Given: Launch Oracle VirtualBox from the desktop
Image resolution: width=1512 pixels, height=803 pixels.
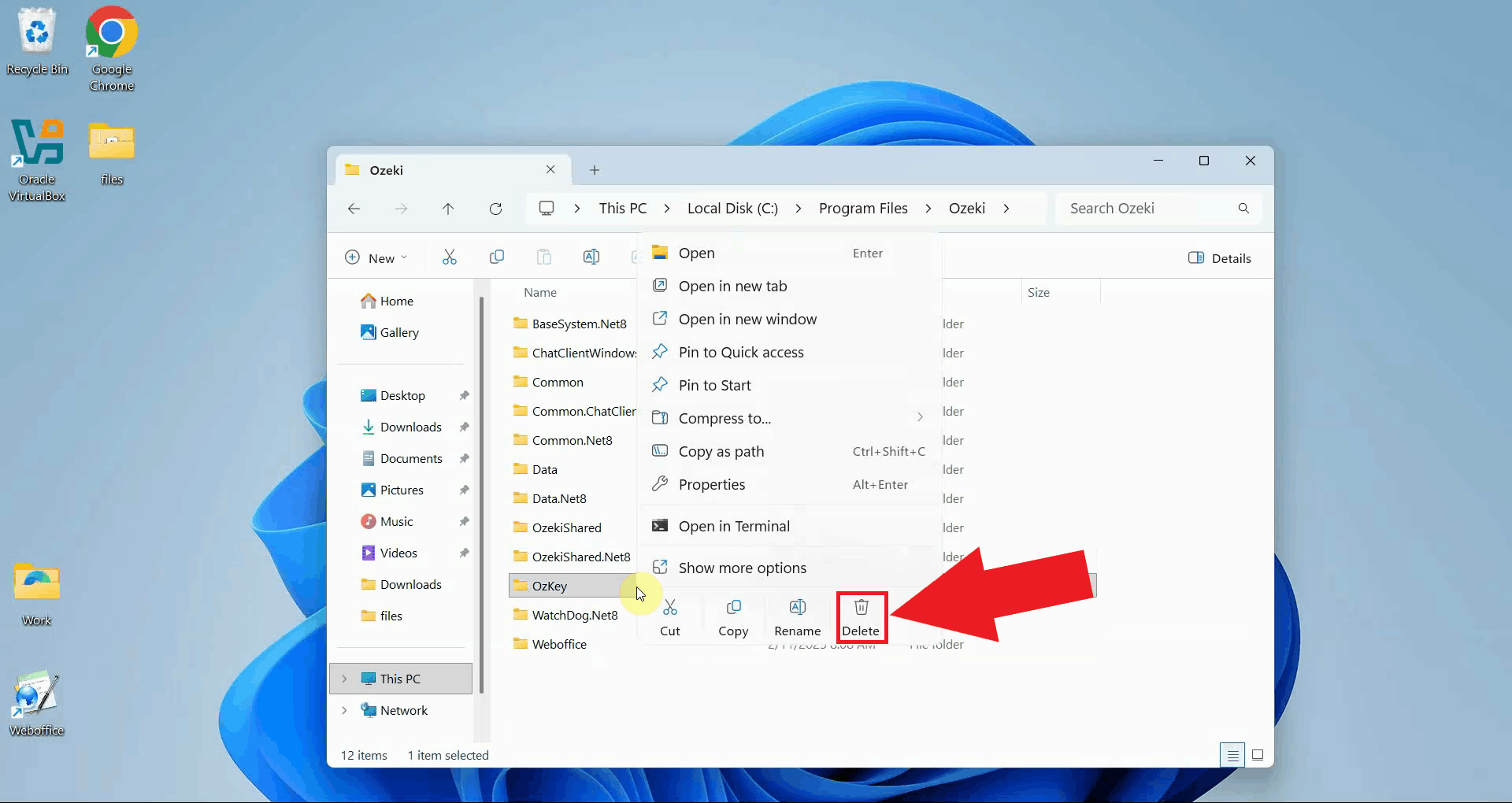Looking at the screenshot, I should [x=37, y=142].
